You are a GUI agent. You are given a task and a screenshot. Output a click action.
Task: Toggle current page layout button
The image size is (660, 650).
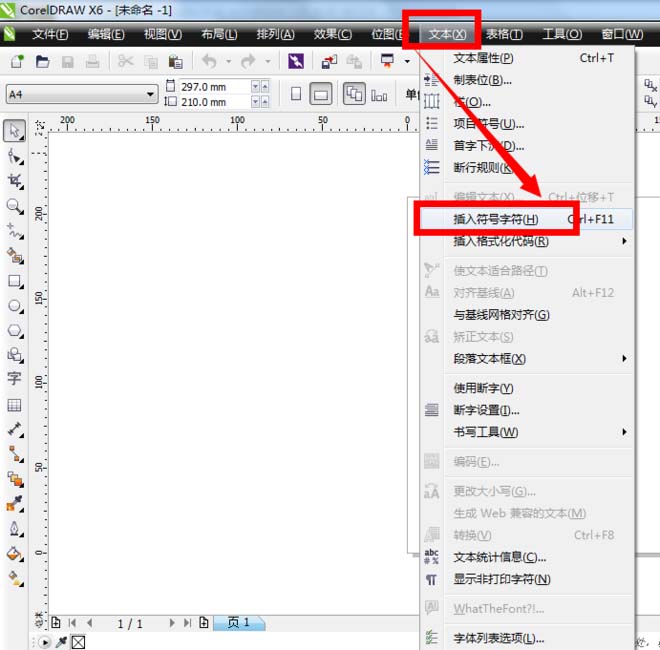(379, 96)
